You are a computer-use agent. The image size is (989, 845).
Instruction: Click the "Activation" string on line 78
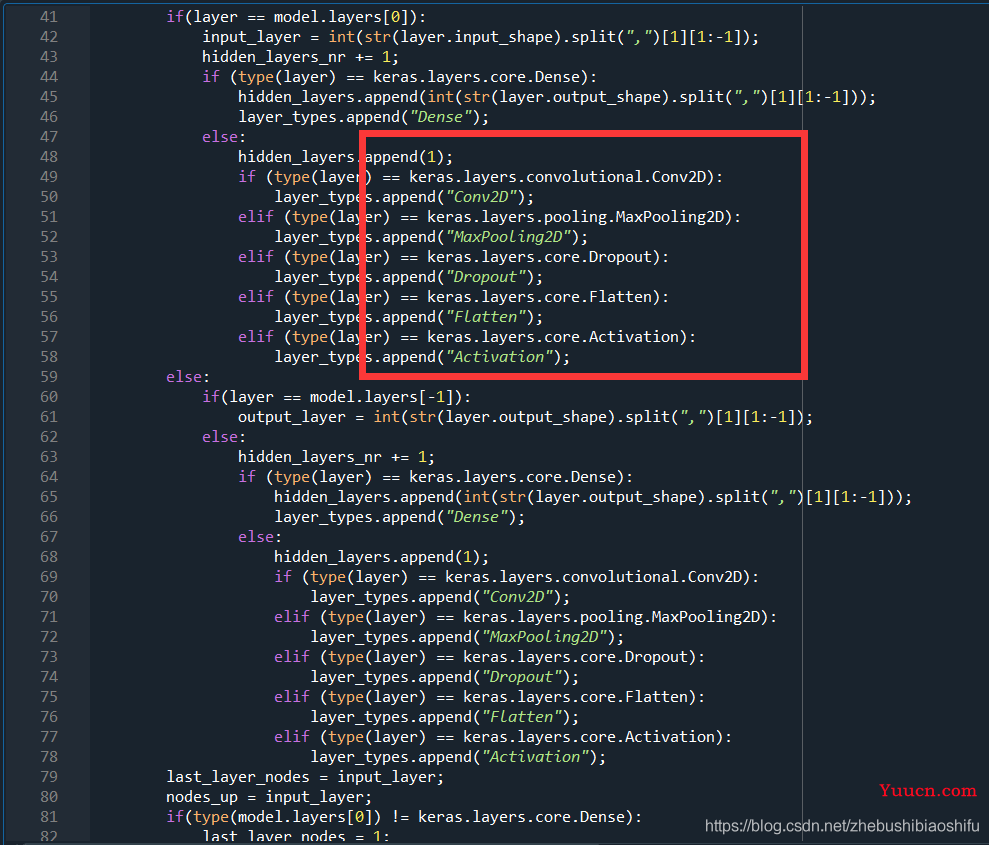(535, 757)
